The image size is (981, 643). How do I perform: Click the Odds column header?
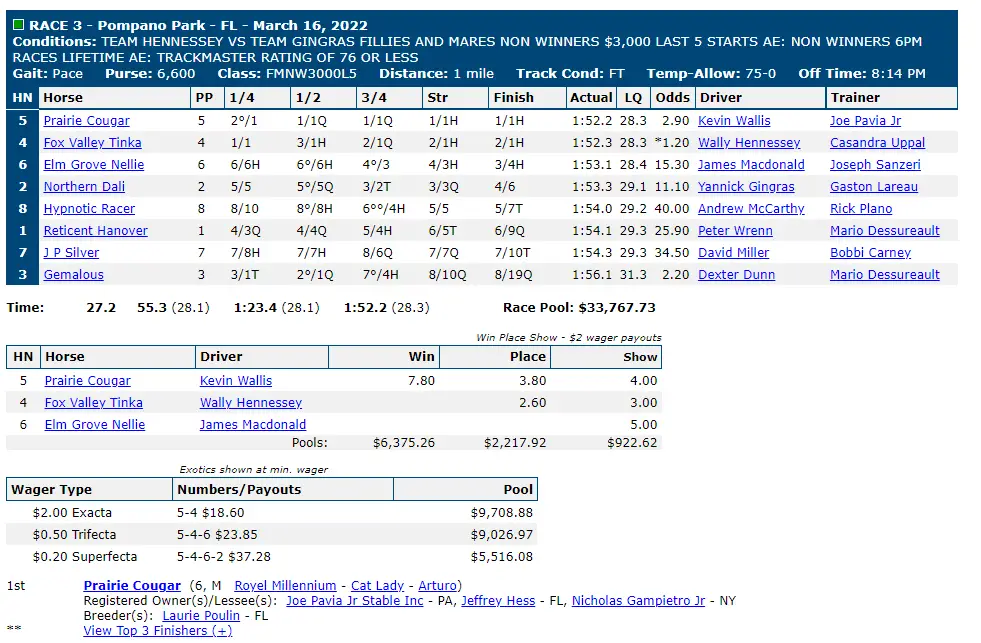(672, 98)
